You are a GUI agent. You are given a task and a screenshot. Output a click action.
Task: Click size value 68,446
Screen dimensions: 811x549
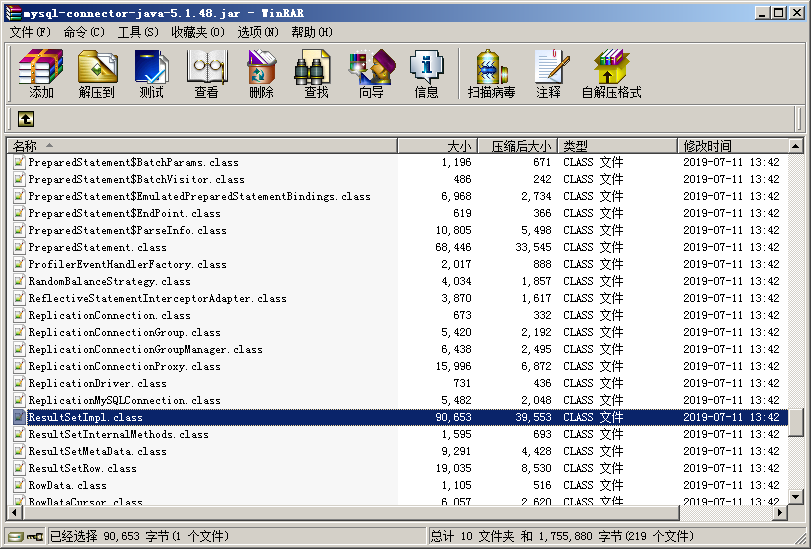coord(453,247)
